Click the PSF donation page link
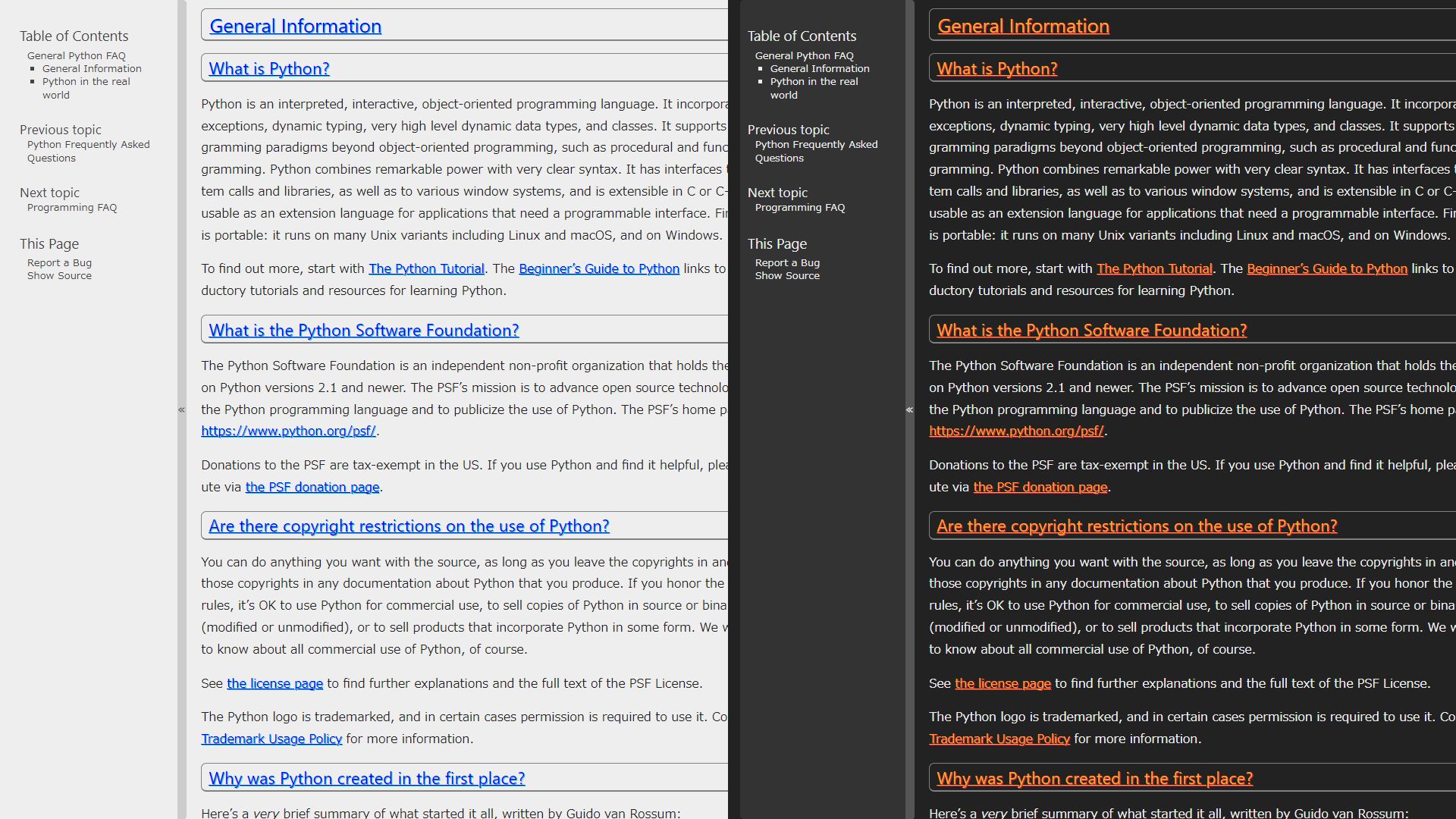Image resolution: width=1456 pixels, height=819 pixels. (312, 487)
